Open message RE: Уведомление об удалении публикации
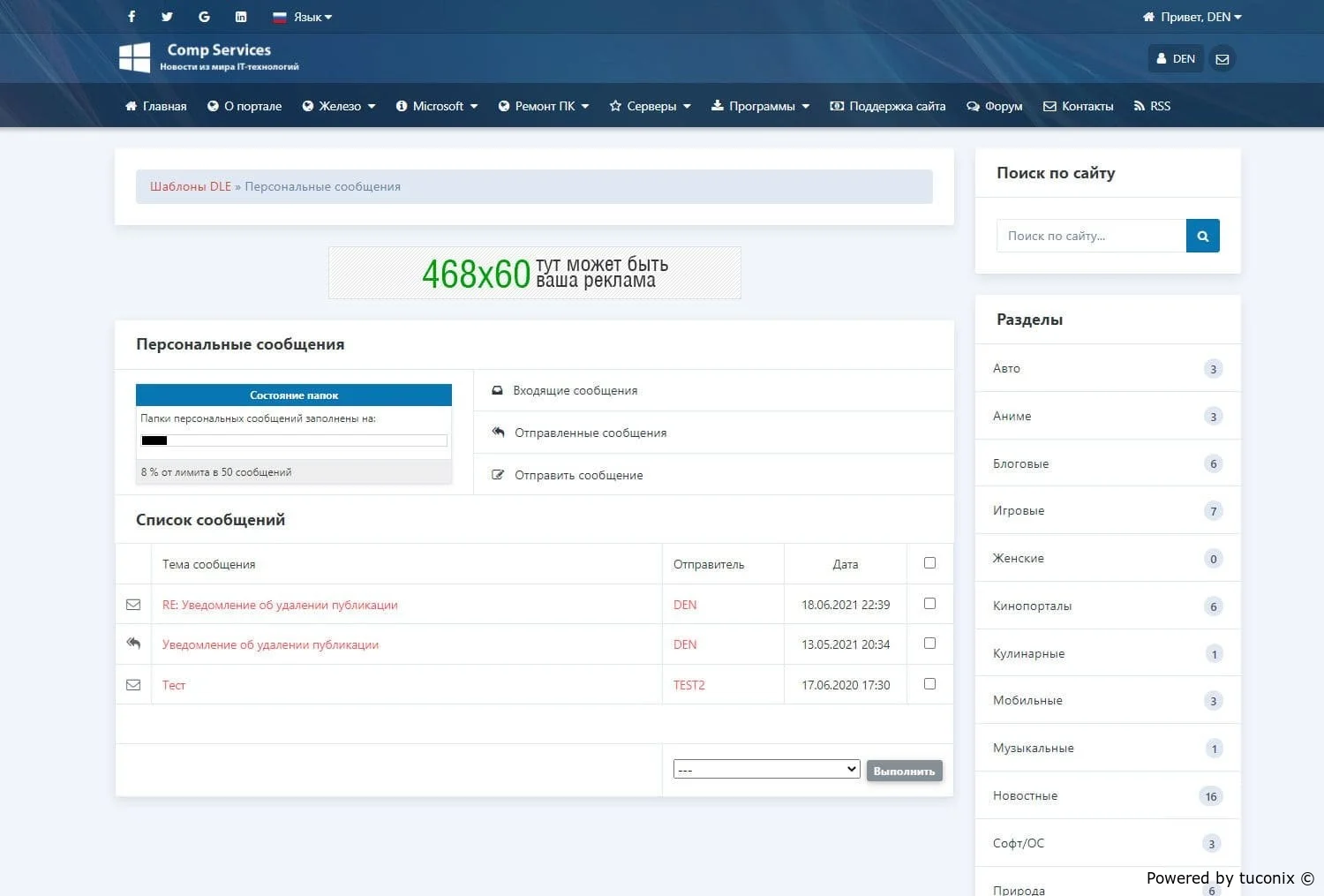Image resolution: width=1324 pixels, height=896 pixels. pos(280,605)
